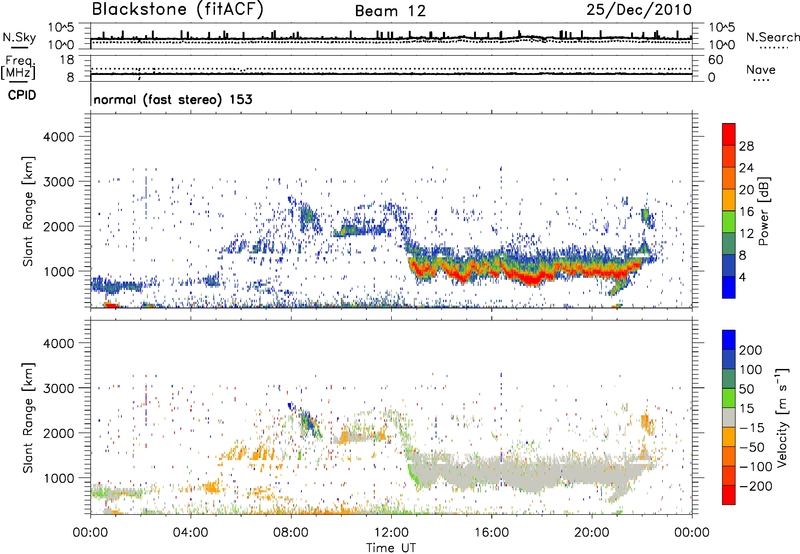Click the "60" tick label on Nave axis

click(x=716, y=60)
